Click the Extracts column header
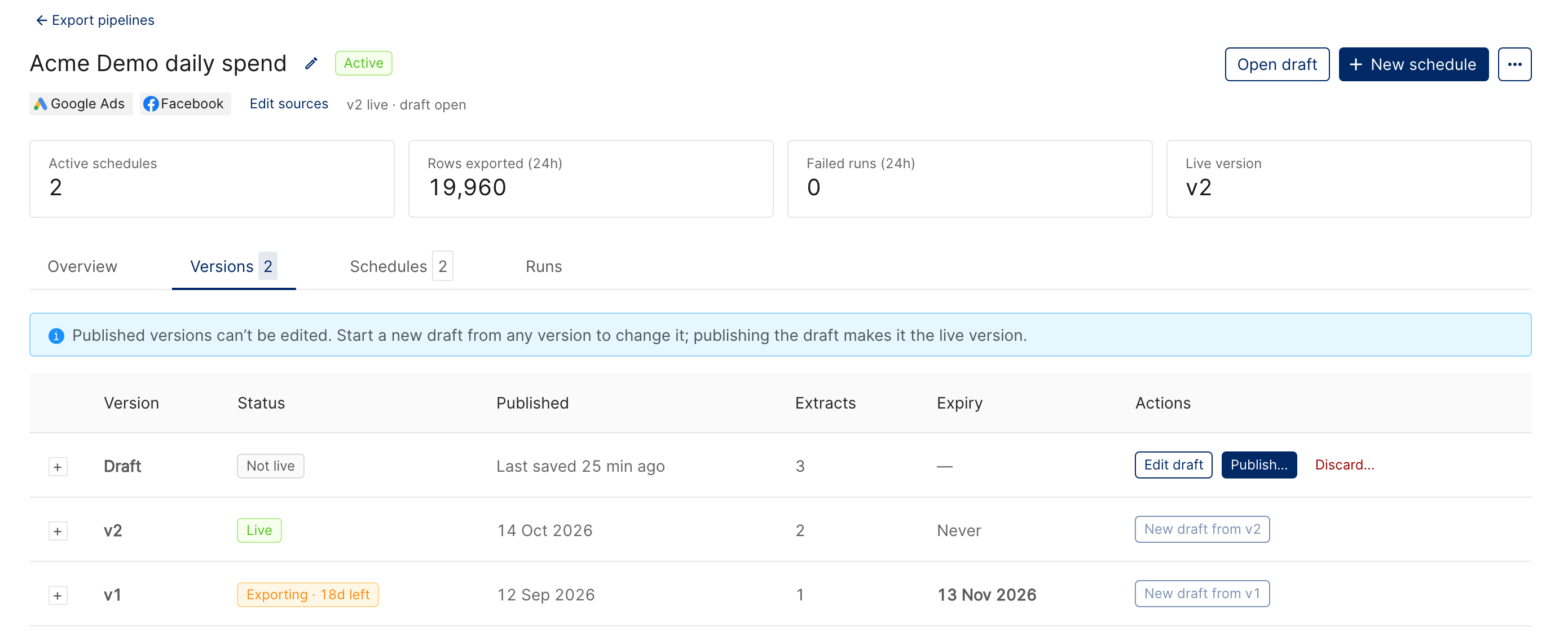Screen dimensions: 1568x632 (825, 403)
